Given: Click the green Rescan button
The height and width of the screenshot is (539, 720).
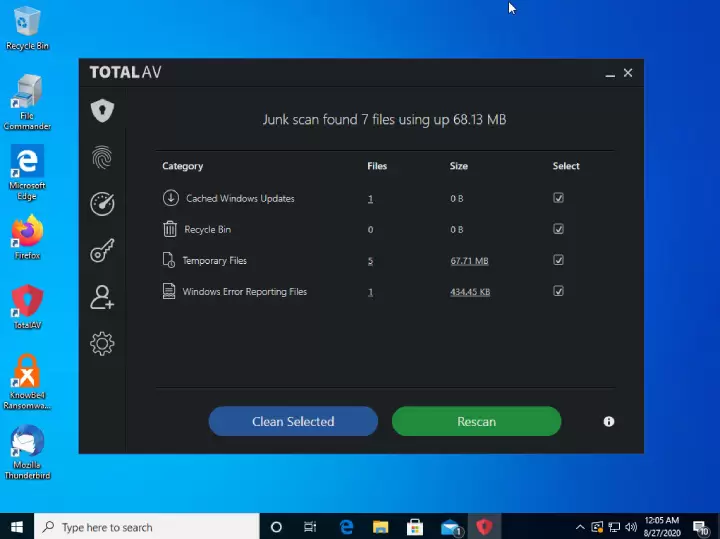Looking at the screenshot, I should click(476, 421).
